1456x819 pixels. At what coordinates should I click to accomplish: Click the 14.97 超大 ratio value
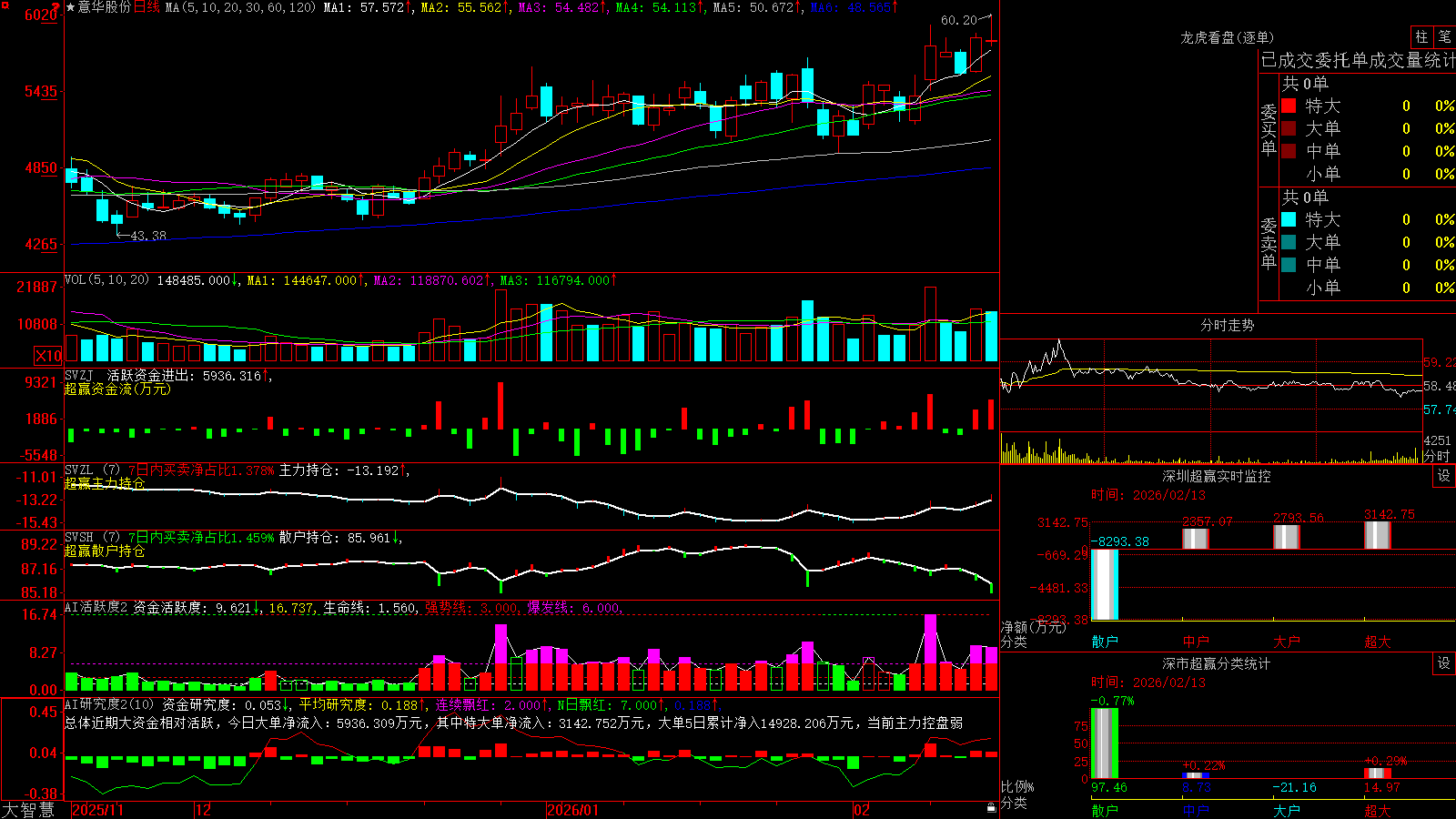point(1382,787)
